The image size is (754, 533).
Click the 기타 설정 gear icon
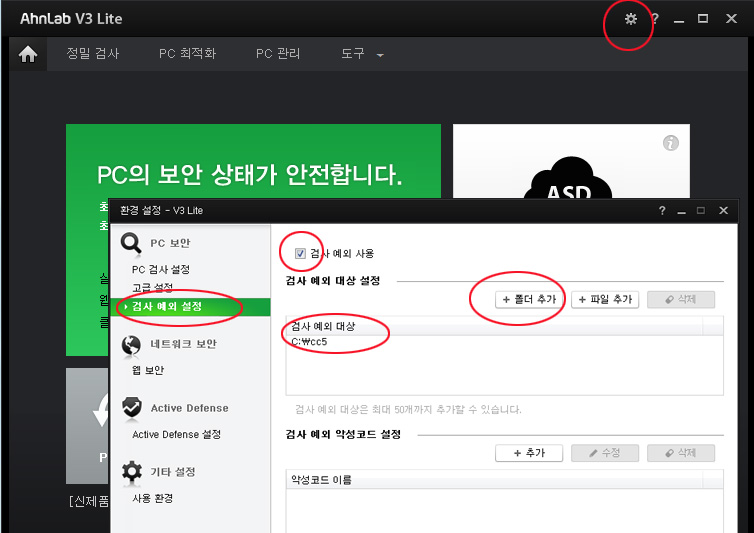pyautogui.click(x=131, y=471)
